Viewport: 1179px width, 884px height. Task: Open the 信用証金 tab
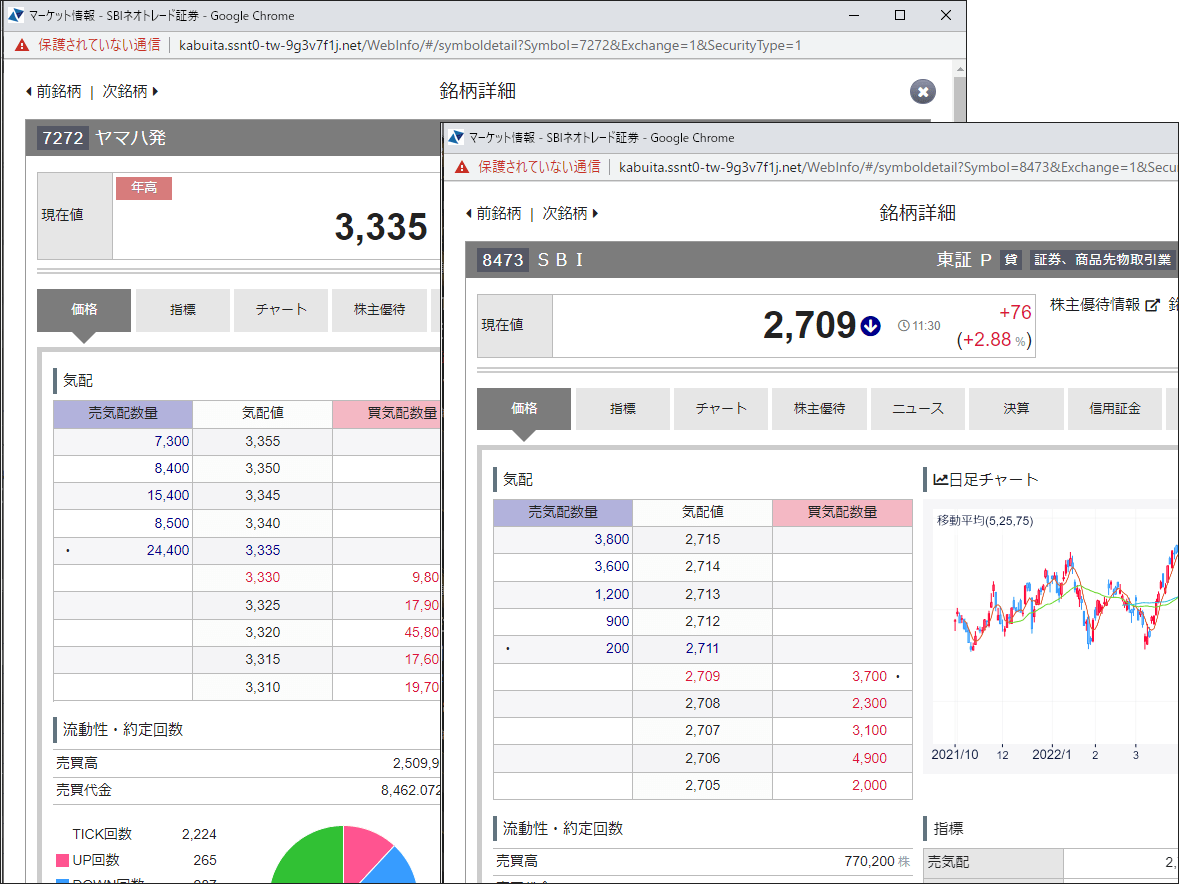click(x=1114, y=409)
